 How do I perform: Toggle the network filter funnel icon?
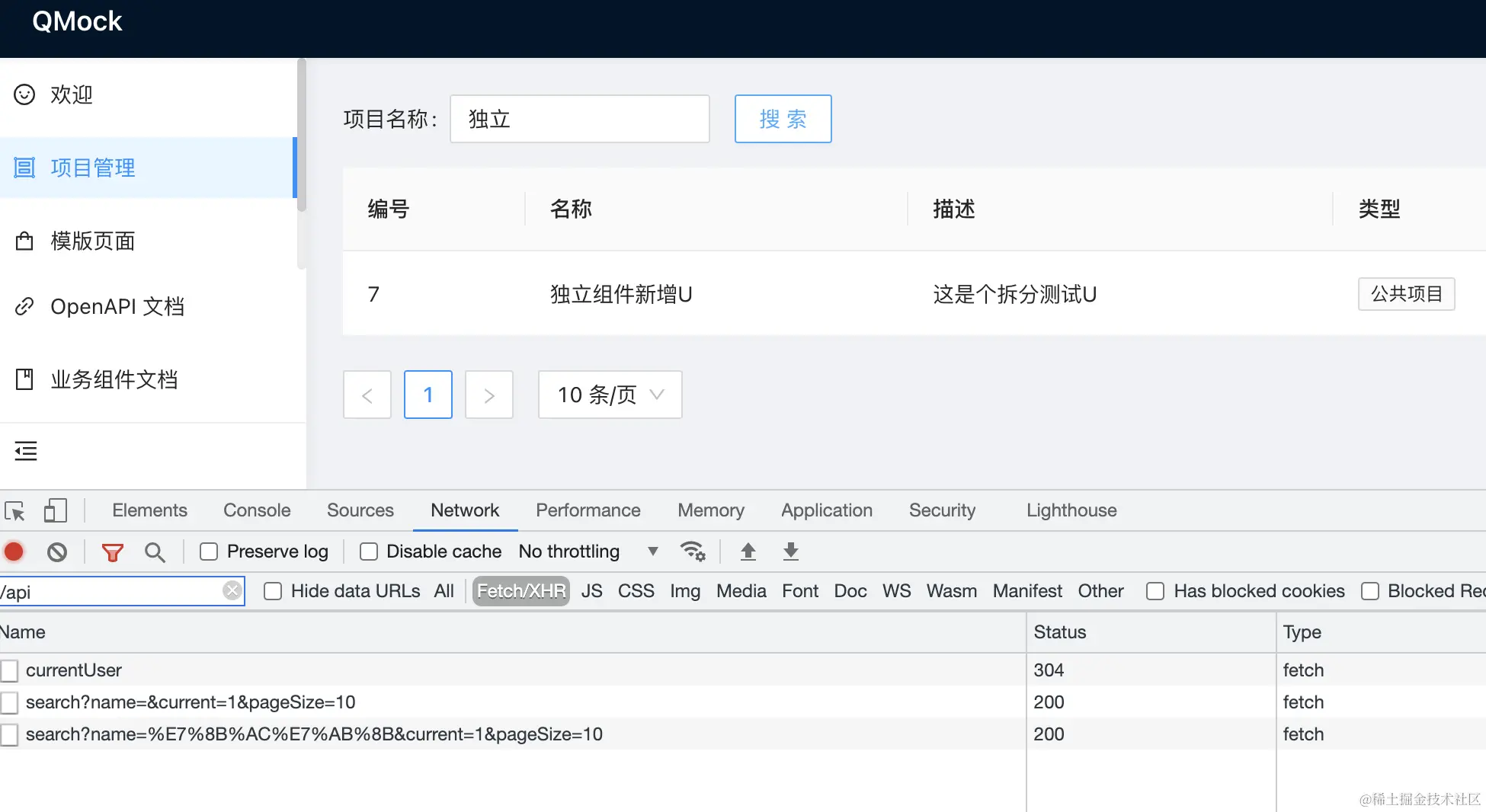[x=113, y=552]
